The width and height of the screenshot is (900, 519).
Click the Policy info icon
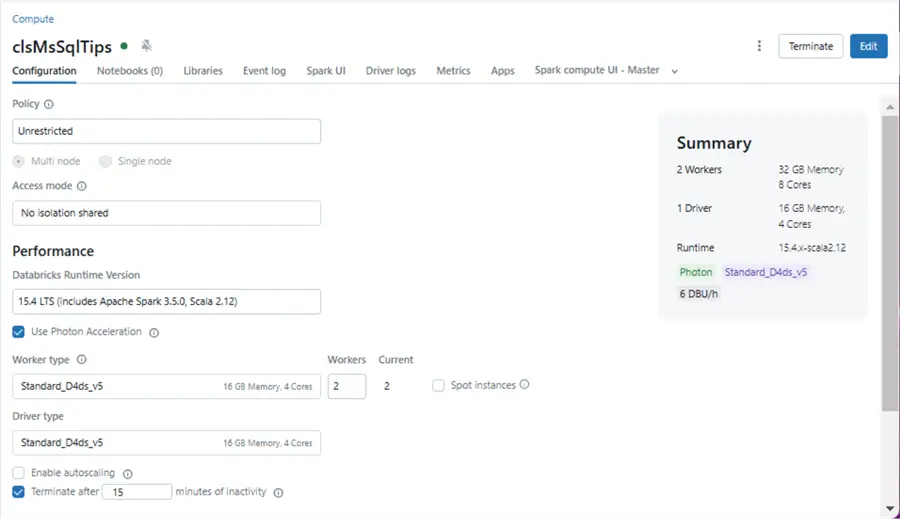49,104
